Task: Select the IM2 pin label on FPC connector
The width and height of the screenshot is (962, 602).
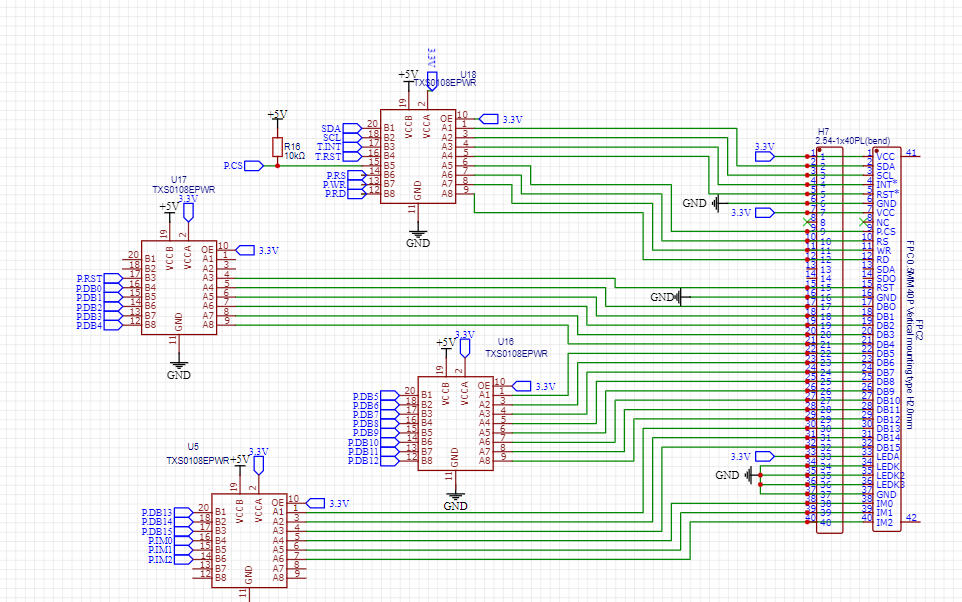Action: 885,522
